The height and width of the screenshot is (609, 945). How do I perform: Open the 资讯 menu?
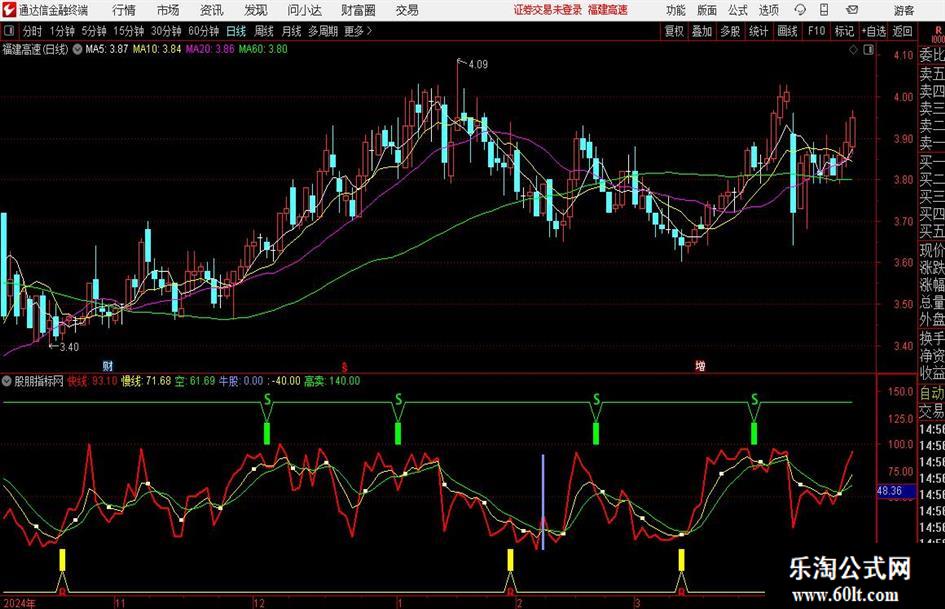[x=212, y=10]
